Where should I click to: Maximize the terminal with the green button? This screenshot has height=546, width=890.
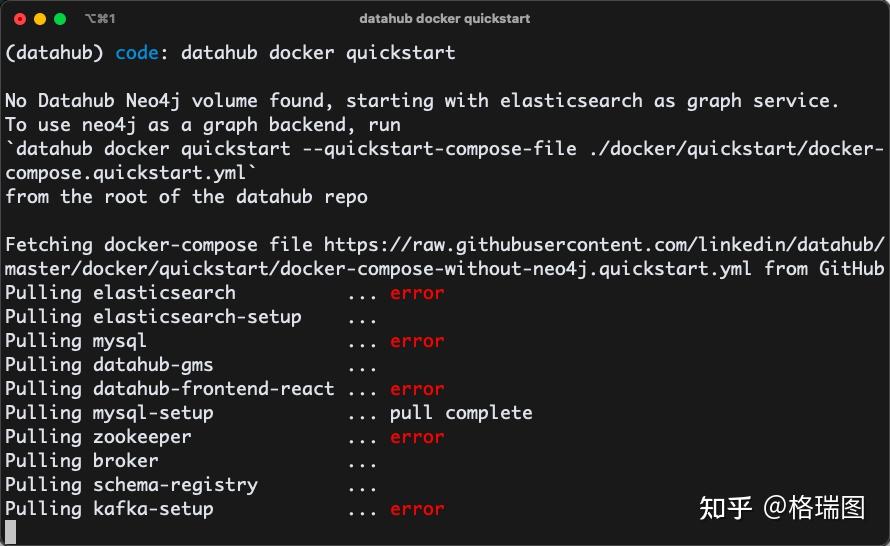[60, 19]
